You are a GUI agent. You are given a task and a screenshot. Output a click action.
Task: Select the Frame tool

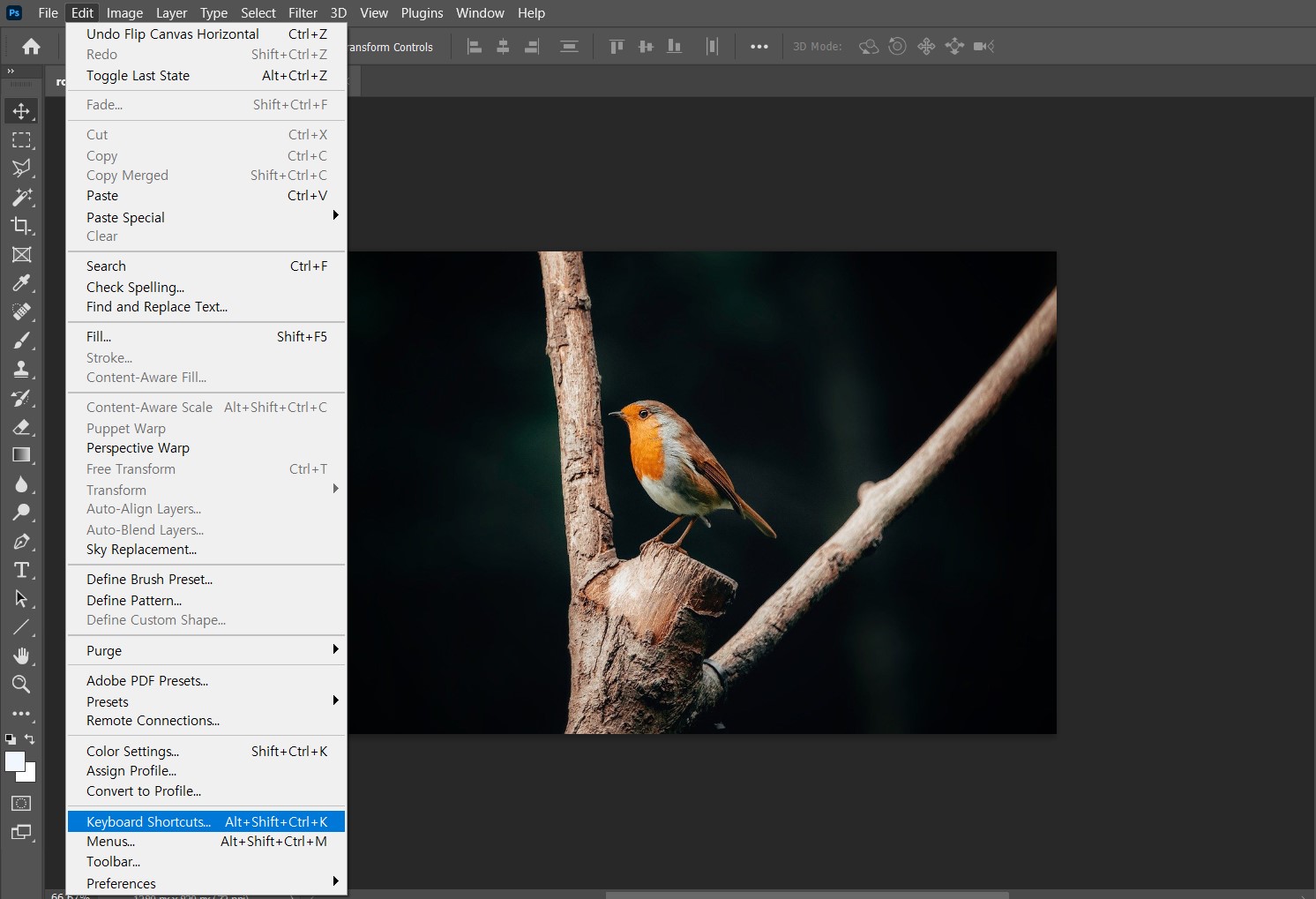tap(21, 255)
